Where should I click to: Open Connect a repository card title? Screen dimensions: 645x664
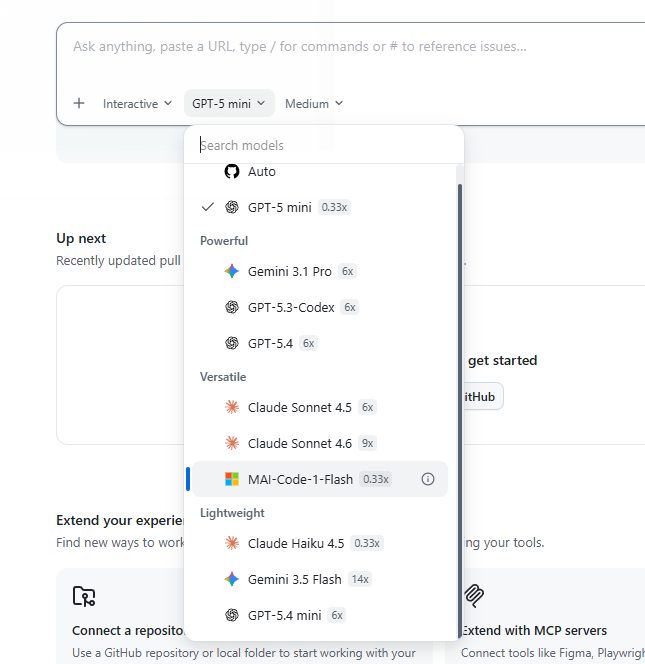(128, 630)
